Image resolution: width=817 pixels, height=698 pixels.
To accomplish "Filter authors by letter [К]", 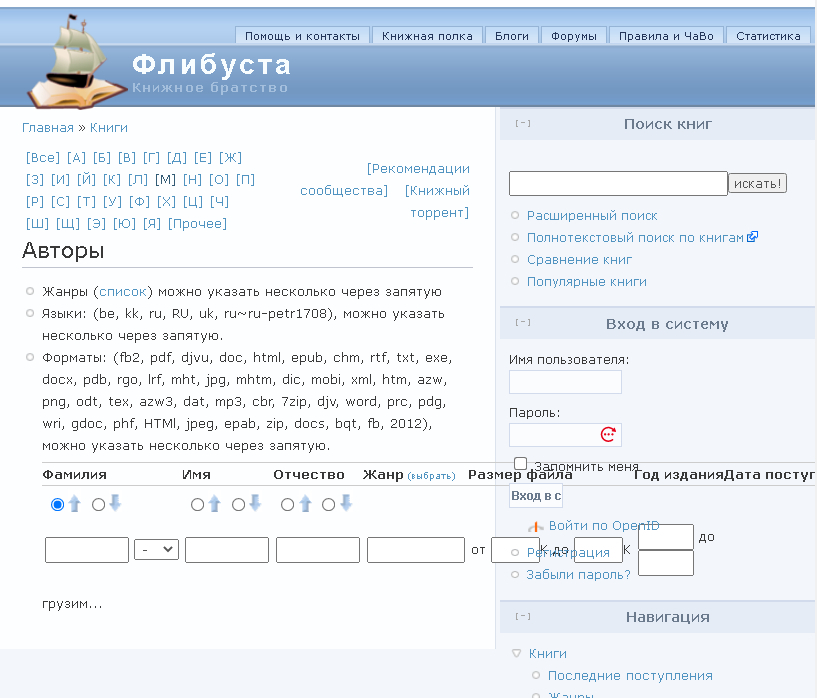I will (112, 180).
